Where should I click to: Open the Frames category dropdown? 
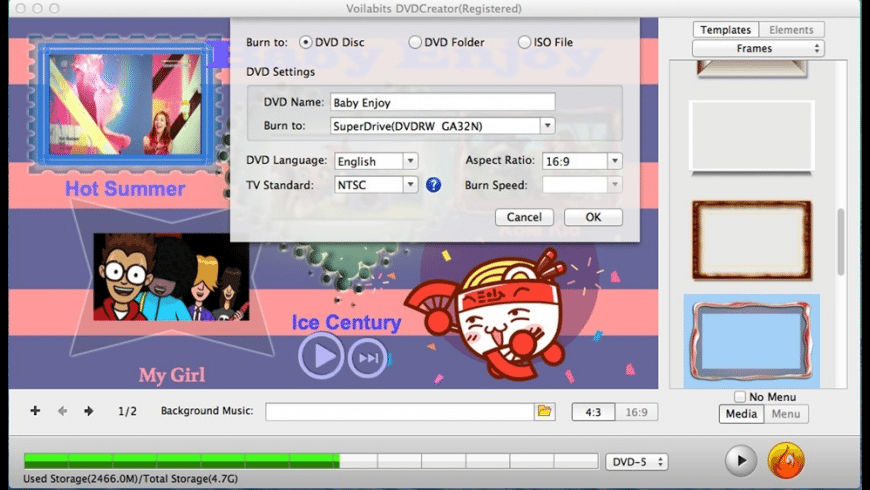pyautogui.click(x=758, y=48)
